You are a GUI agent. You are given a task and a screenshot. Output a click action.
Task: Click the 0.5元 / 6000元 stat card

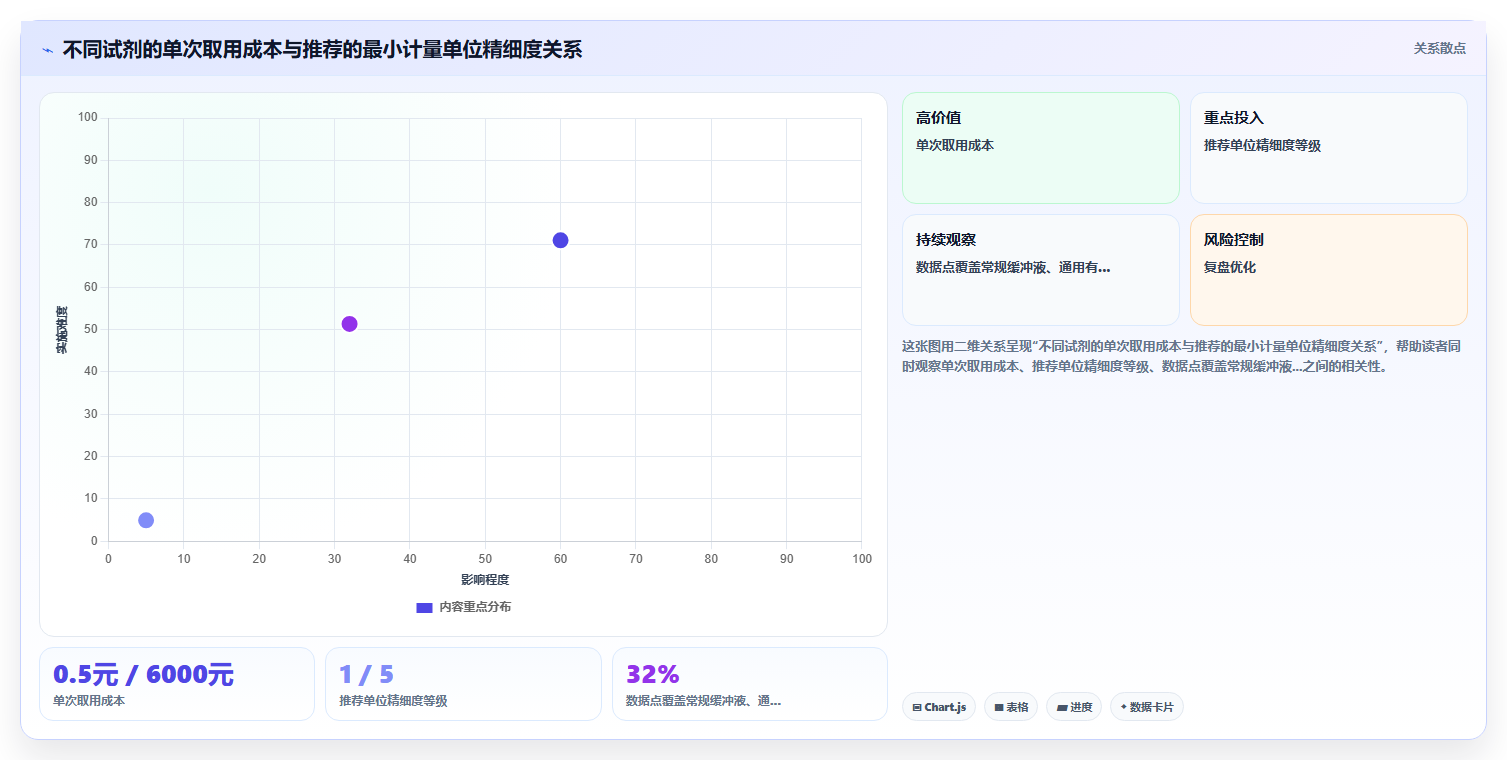tap(177, 684)
